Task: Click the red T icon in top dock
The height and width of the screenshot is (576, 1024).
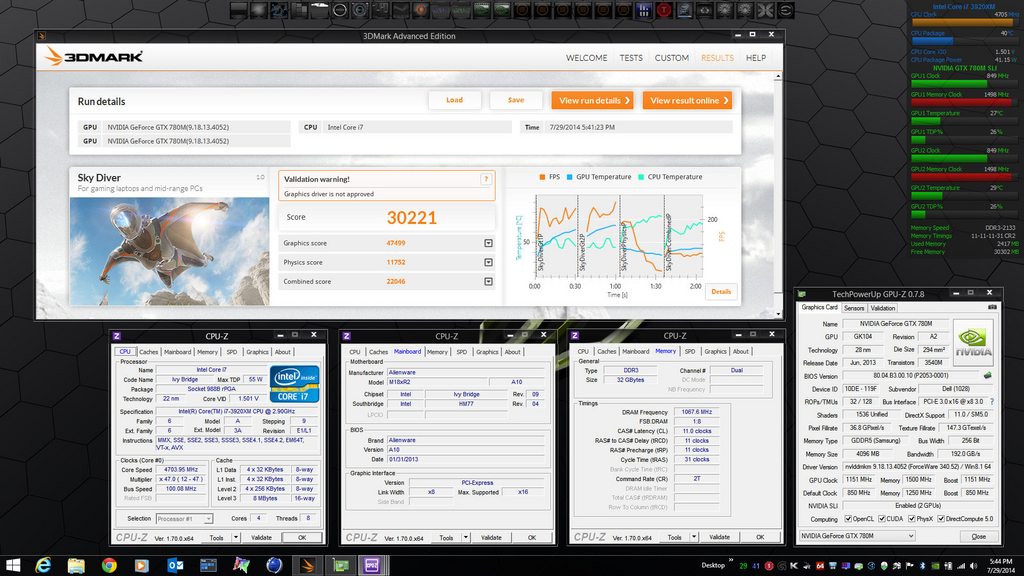Action: (x=664, y=10)
